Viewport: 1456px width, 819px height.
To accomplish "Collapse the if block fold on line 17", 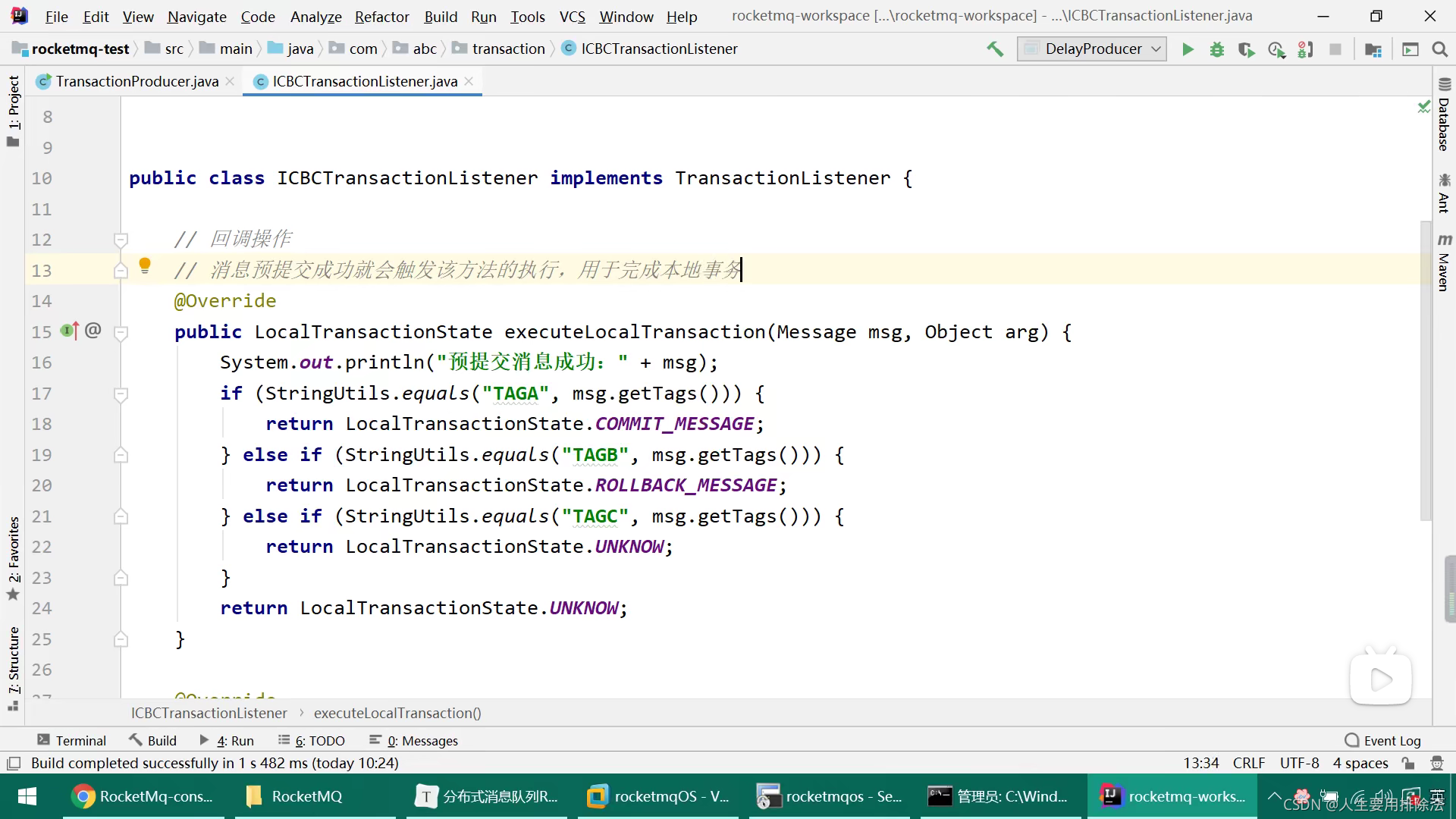I will click(121, 394).
